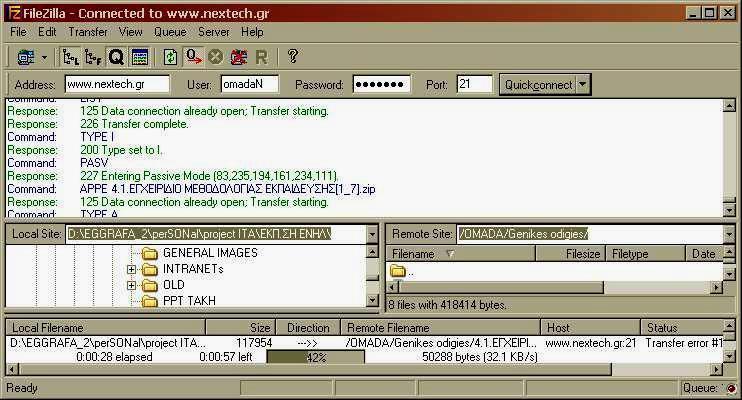The width and height of the screenshot is (742, 400).
Task: Click the Cancel operation icon
Action: click(x=215, y=57)
